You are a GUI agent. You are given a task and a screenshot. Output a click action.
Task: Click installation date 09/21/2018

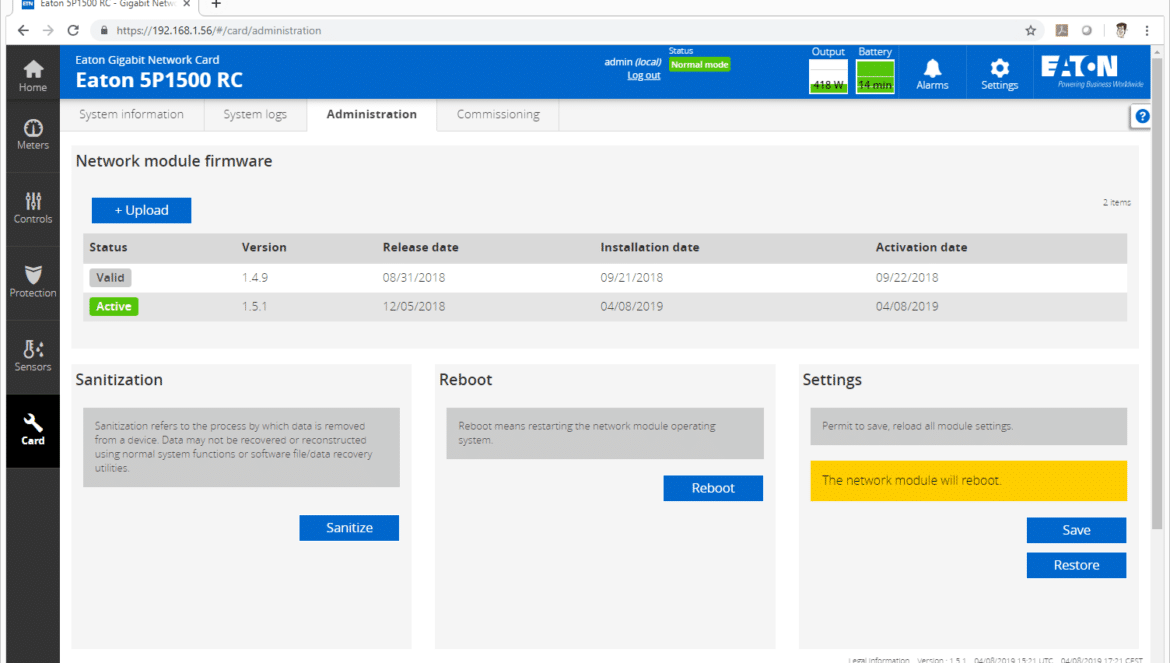click(631, 277)
